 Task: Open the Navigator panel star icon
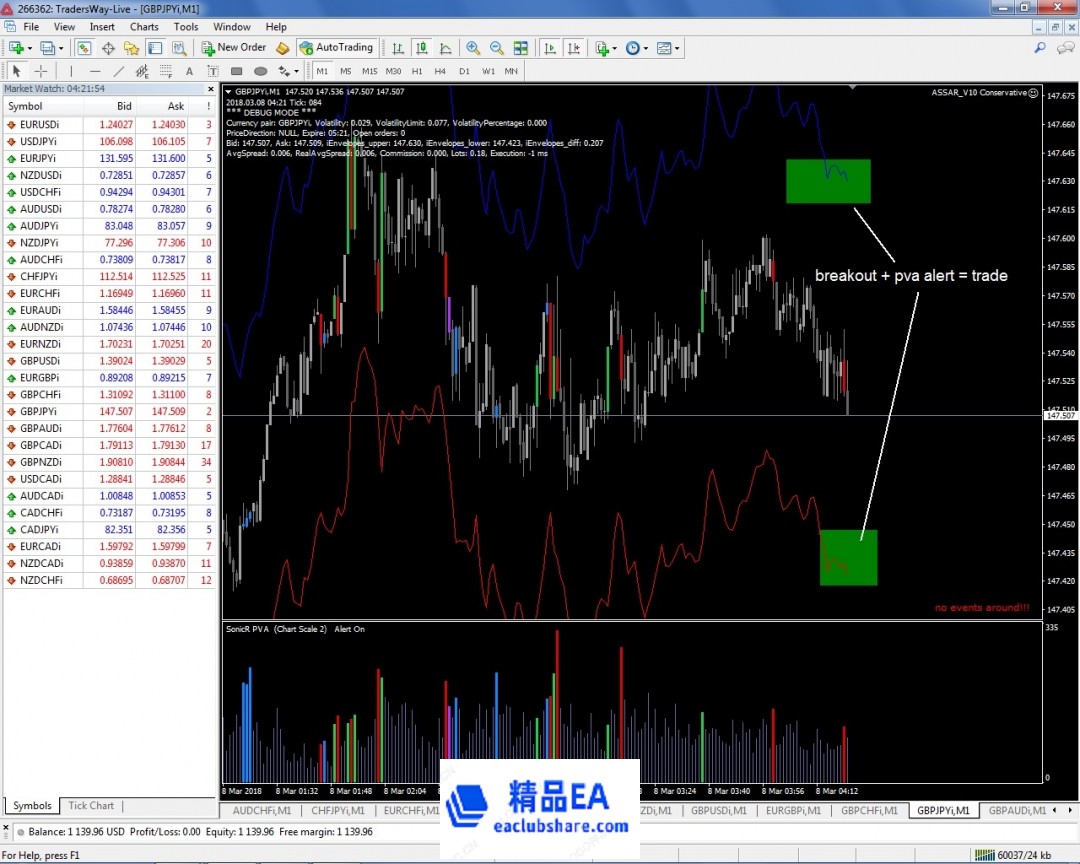132,48
